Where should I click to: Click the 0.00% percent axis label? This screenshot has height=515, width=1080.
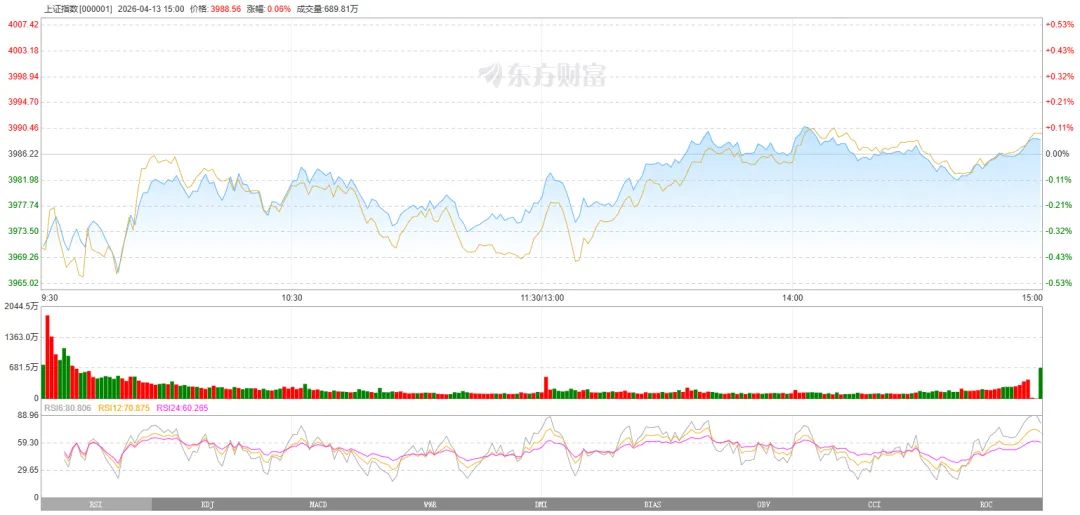click(x=1058, y=154)
